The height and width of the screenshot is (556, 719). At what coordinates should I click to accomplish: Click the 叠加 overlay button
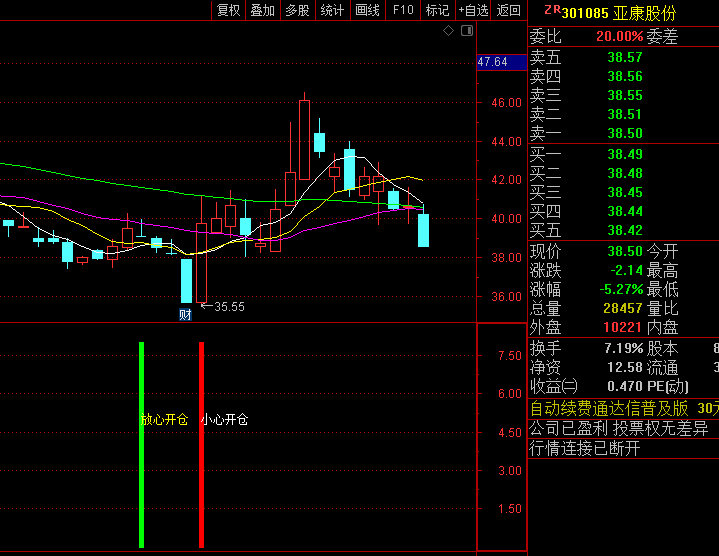click(263, 10)
